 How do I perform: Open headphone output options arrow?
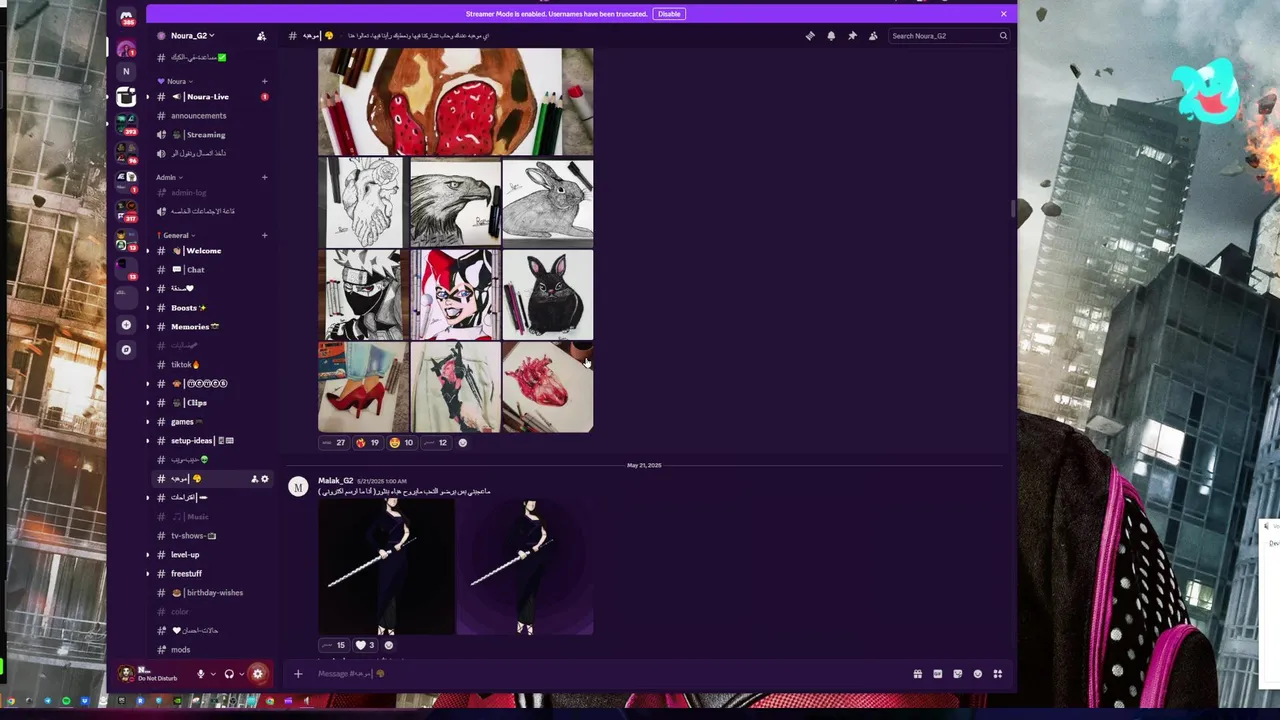pos(241,674)
